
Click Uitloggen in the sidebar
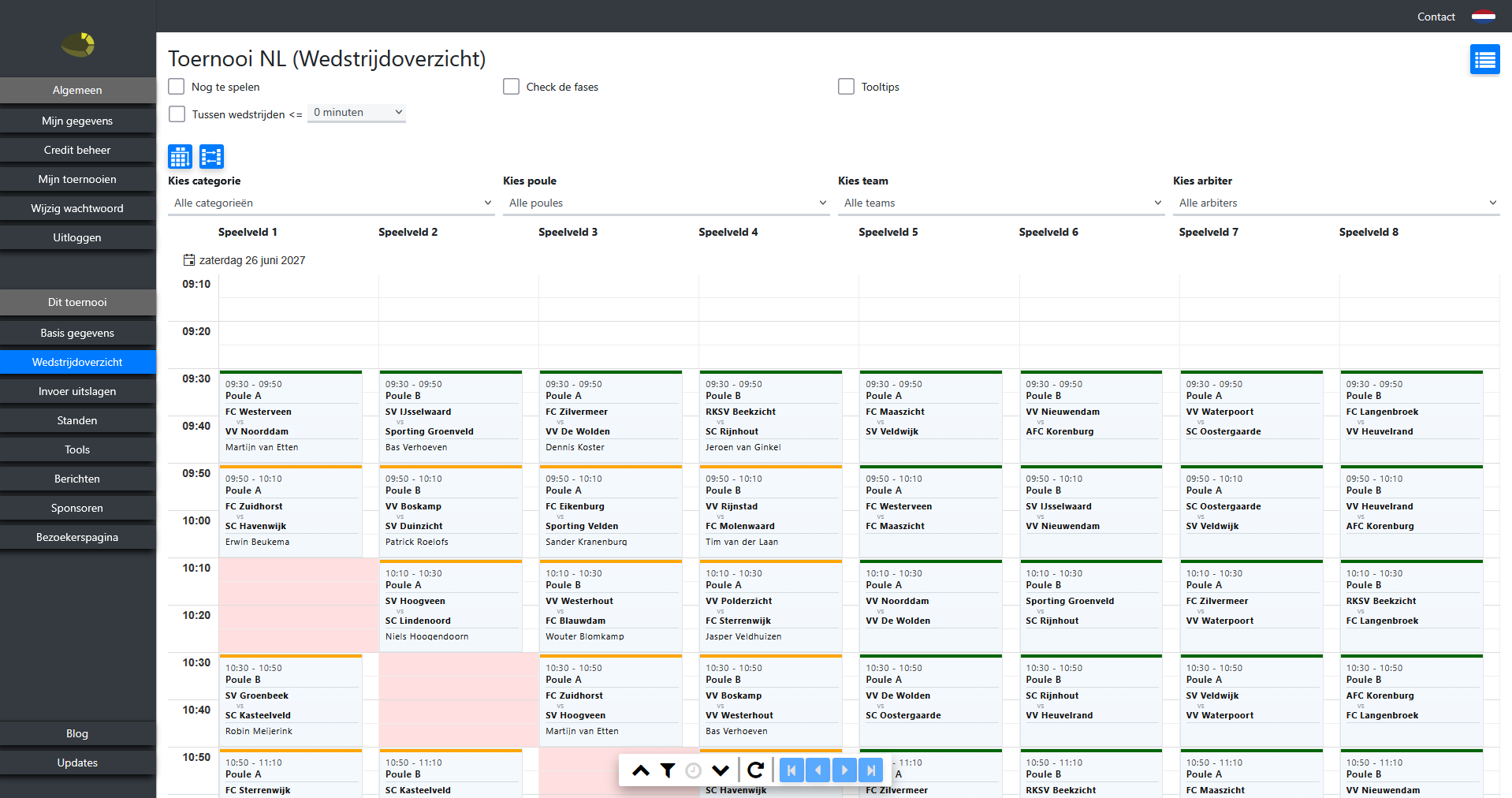click(77, 237)
